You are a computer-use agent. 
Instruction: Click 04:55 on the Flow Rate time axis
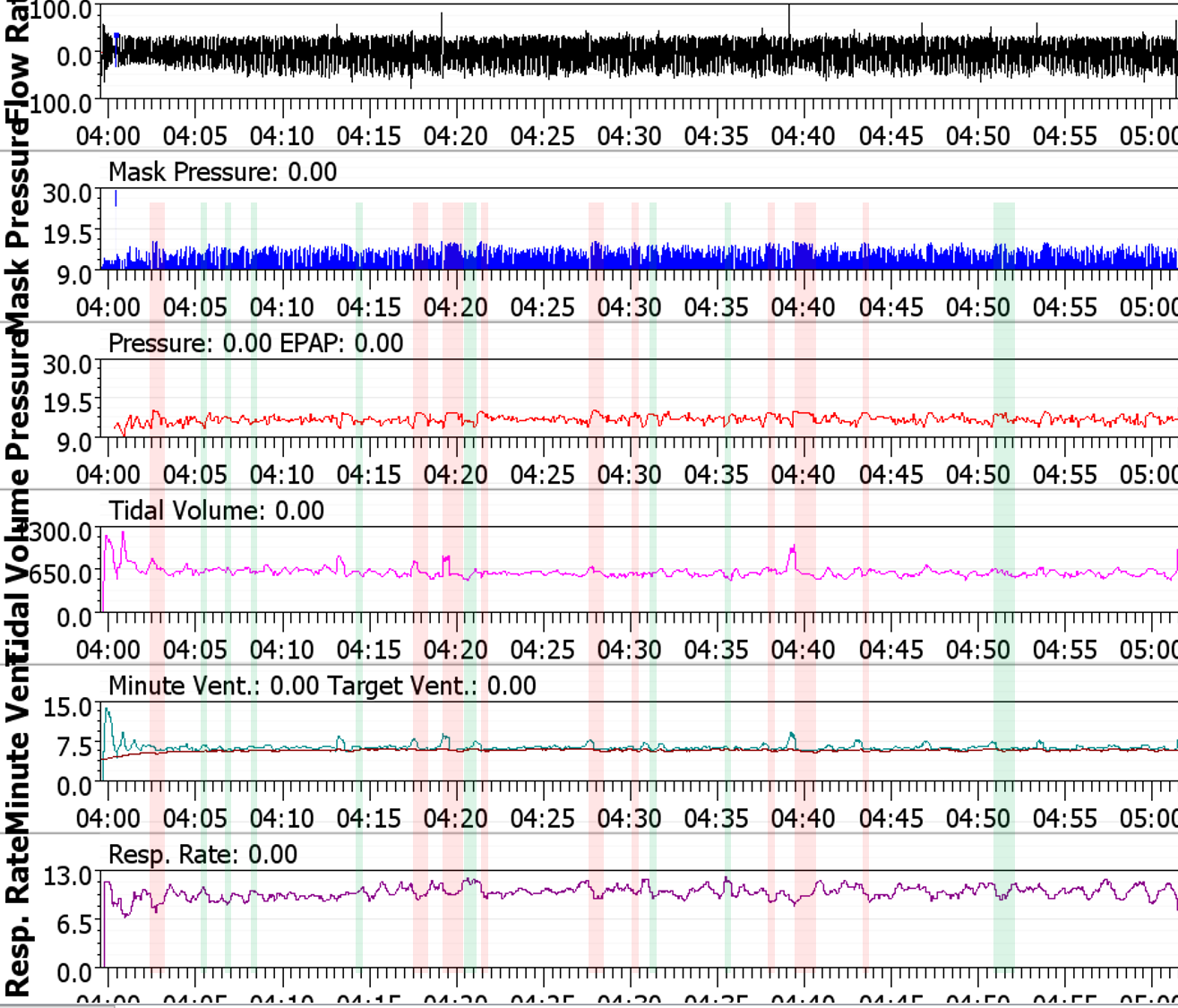click(1065, 136)
